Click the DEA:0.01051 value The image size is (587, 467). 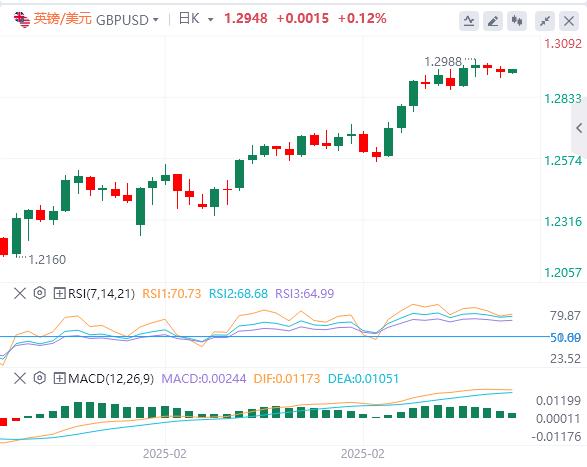(x=364, y=379)
